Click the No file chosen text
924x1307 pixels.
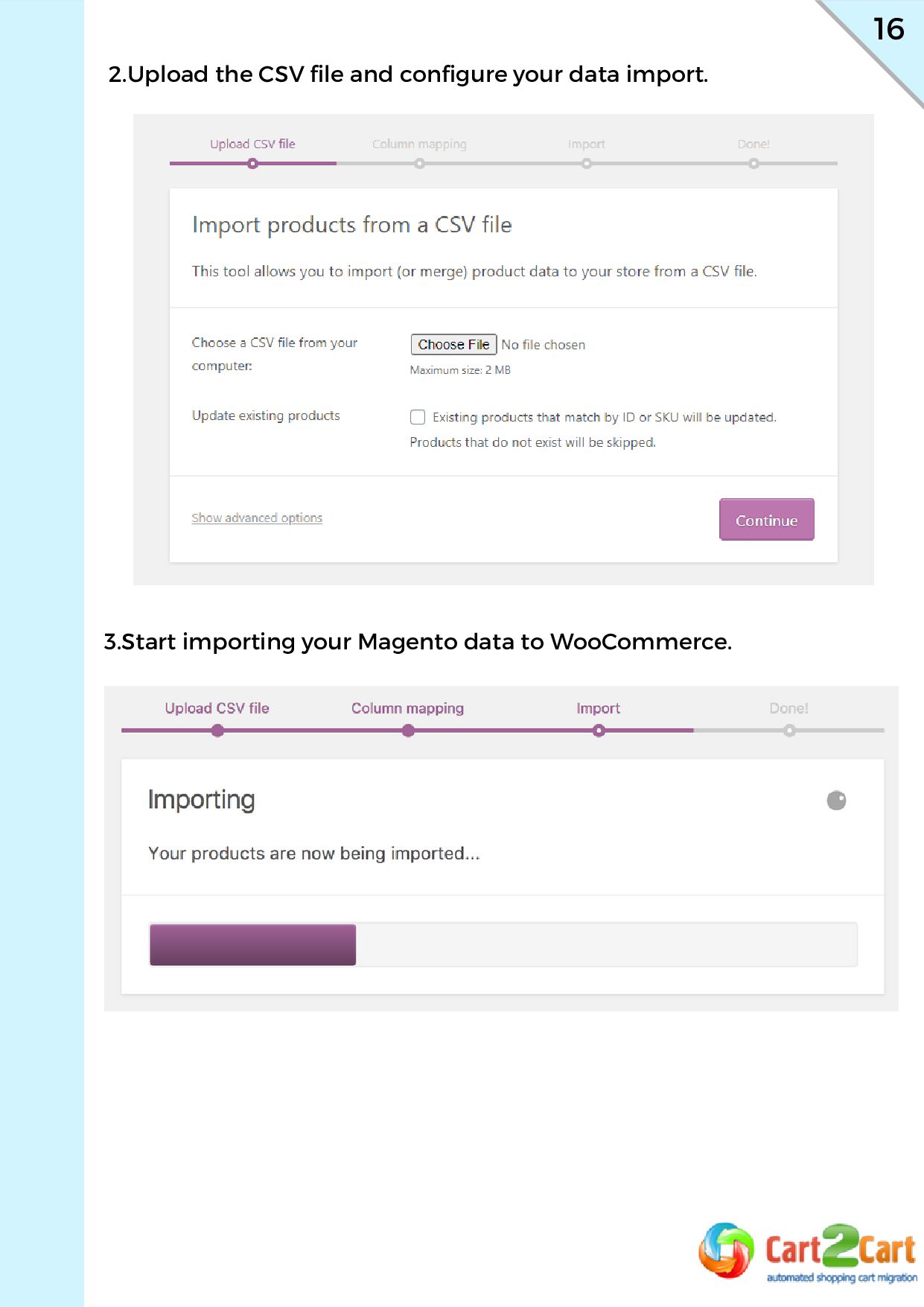[544, 345]
